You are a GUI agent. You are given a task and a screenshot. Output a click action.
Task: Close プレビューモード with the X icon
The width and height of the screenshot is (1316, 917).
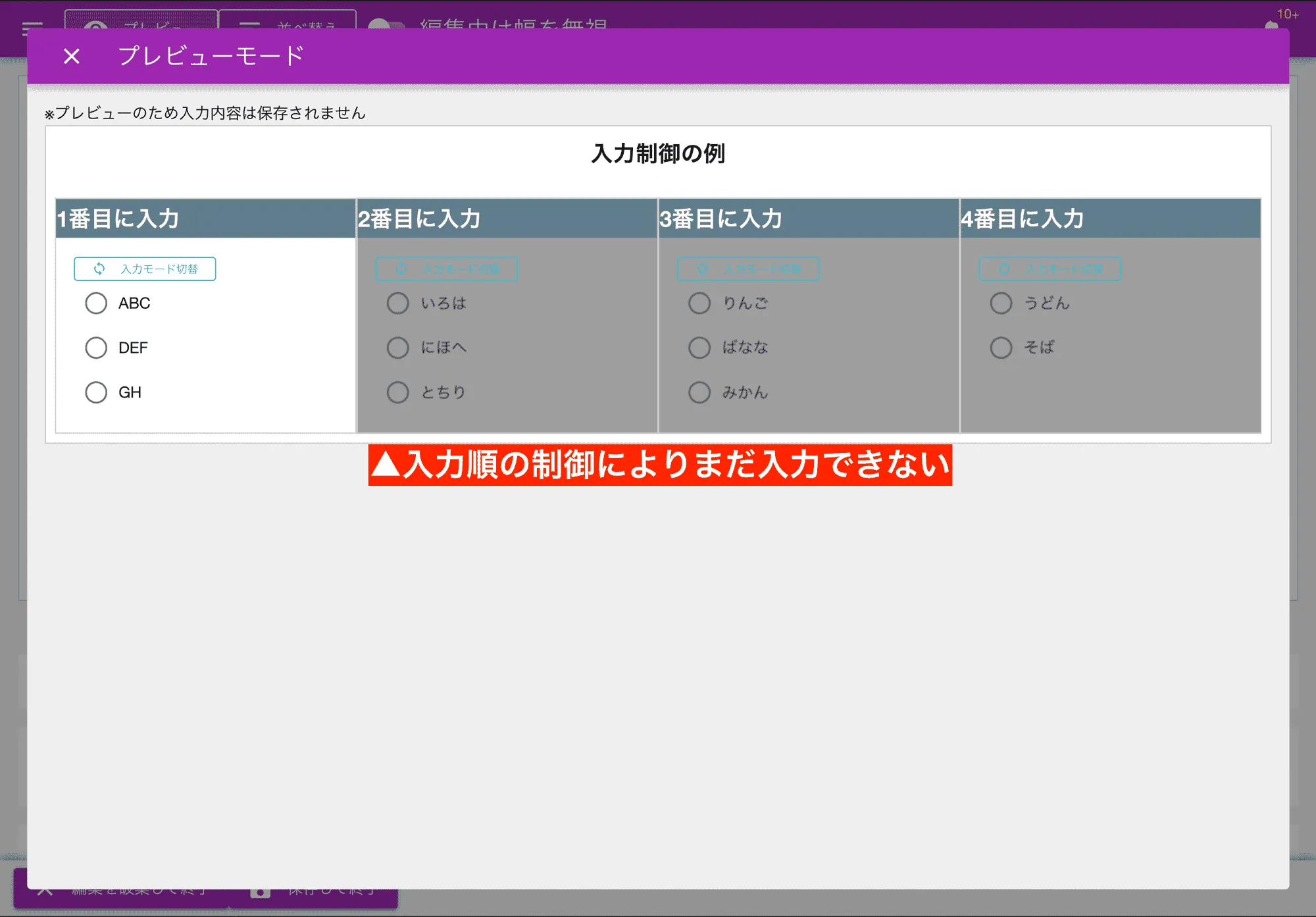(x=70, y=56)
